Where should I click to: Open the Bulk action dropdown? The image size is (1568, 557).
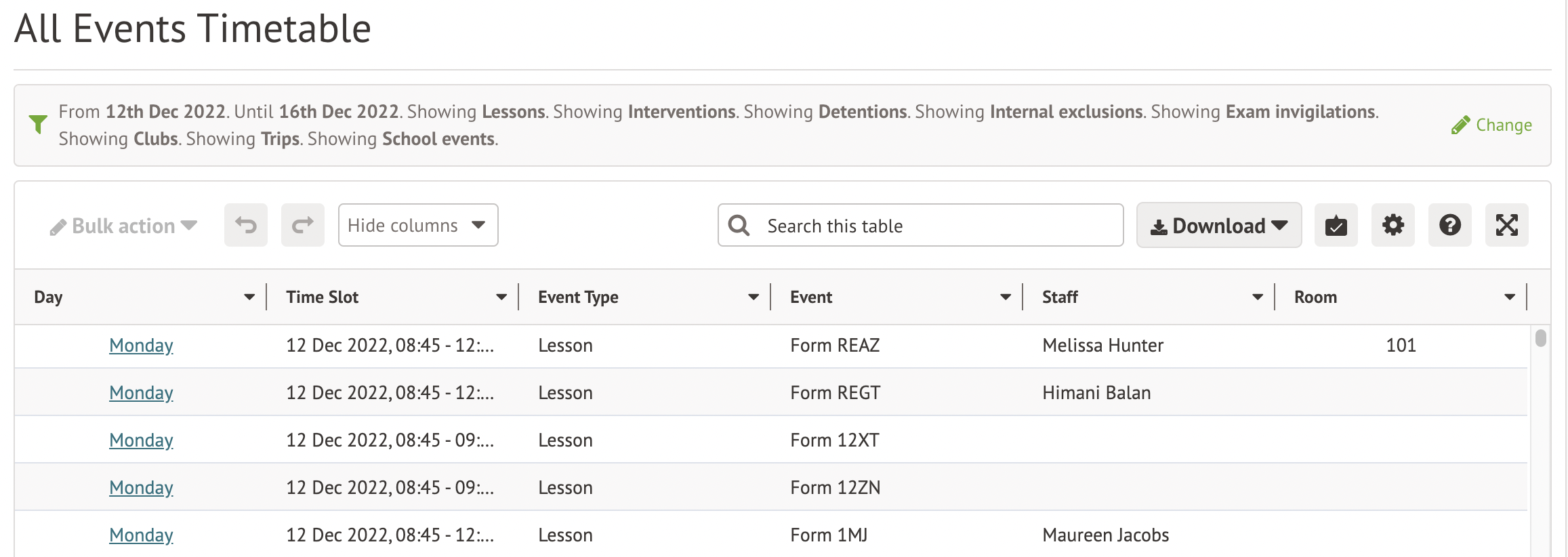click(123, 226)
